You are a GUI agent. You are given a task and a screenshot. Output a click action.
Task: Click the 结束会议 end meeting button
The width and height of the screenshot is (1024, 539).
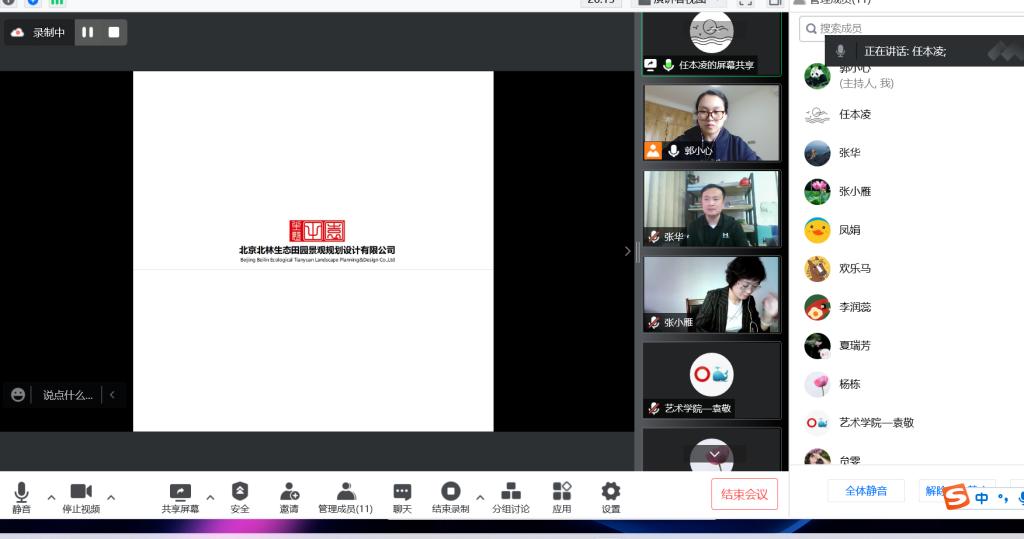[x=744, y=494]
